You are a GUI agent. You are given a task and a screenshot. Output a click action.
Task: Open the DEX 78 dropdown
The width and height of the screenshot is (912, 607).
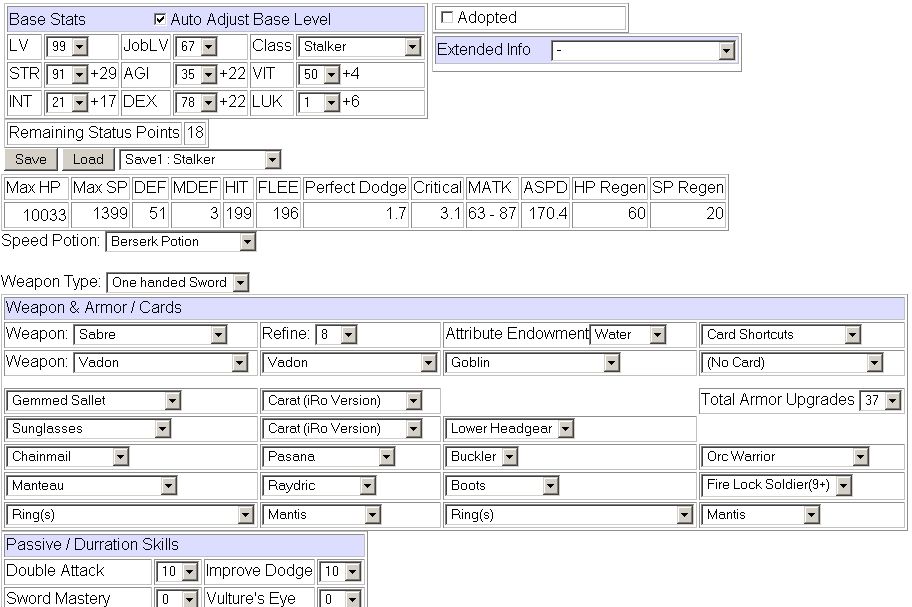(x=195, y=102)
